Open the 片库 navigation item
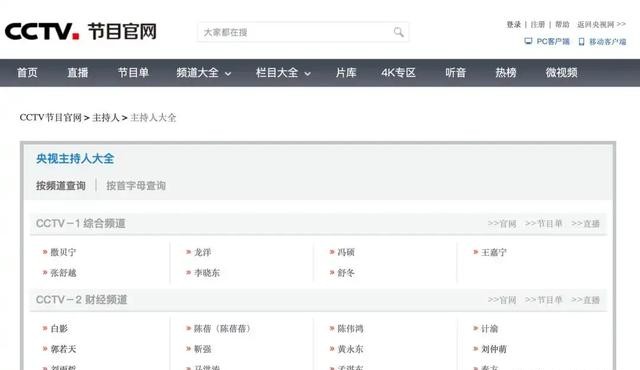 346,73
